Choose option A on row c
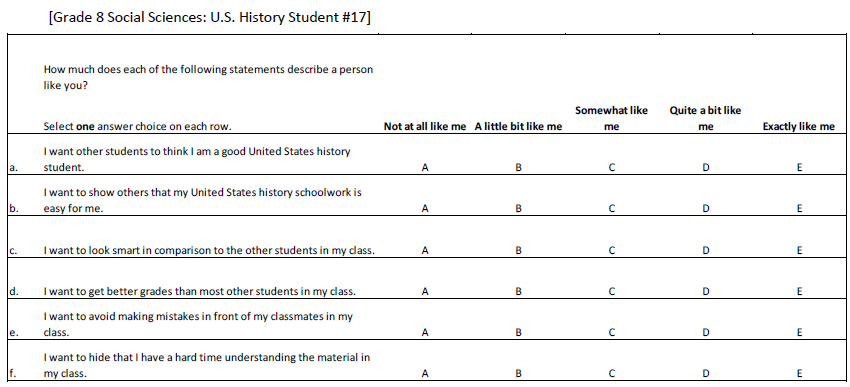Image resolution: width=850 pixels, height=387 pixels. (x=425, y=250)
